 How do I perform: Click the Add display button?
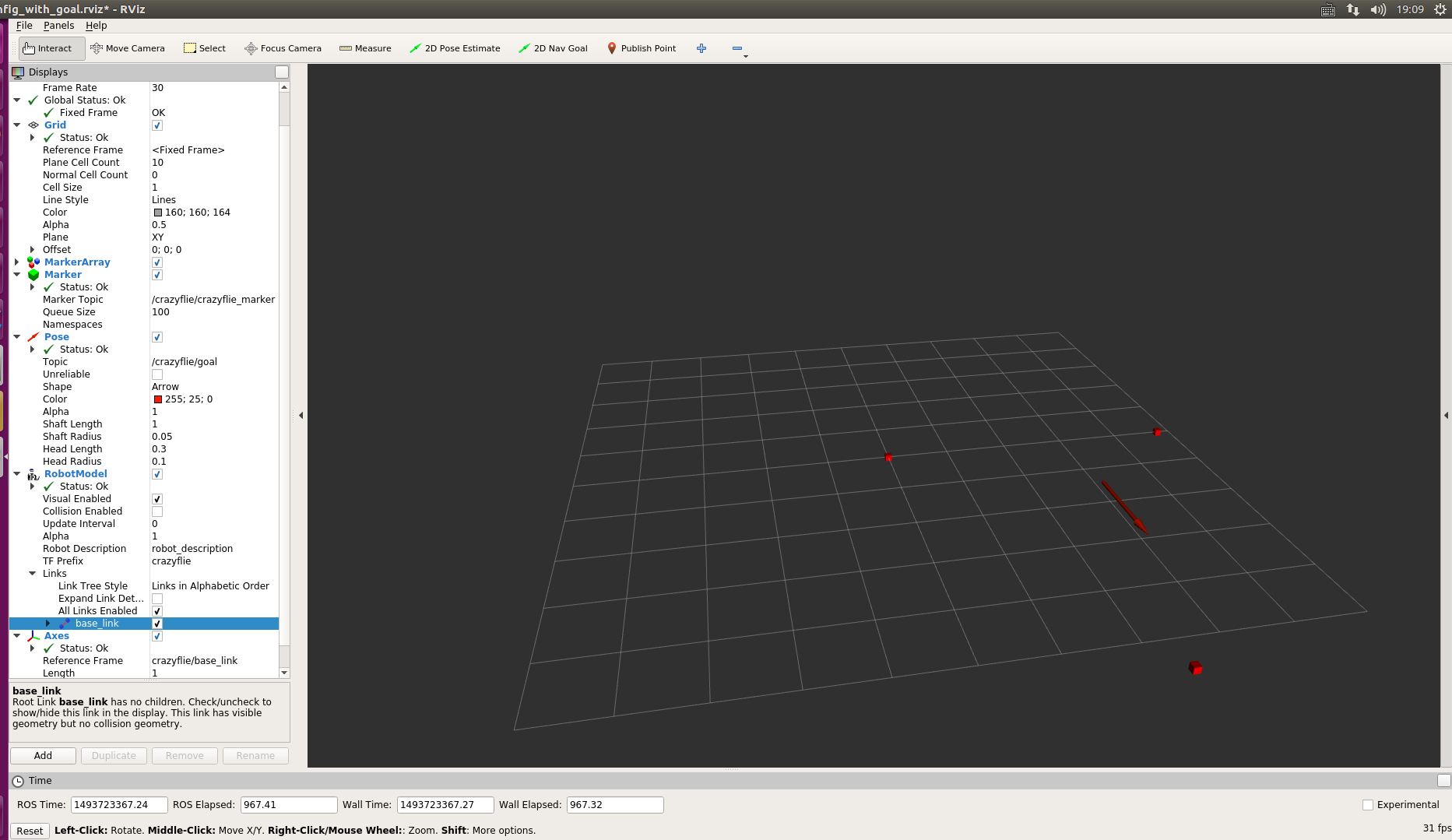43,756
